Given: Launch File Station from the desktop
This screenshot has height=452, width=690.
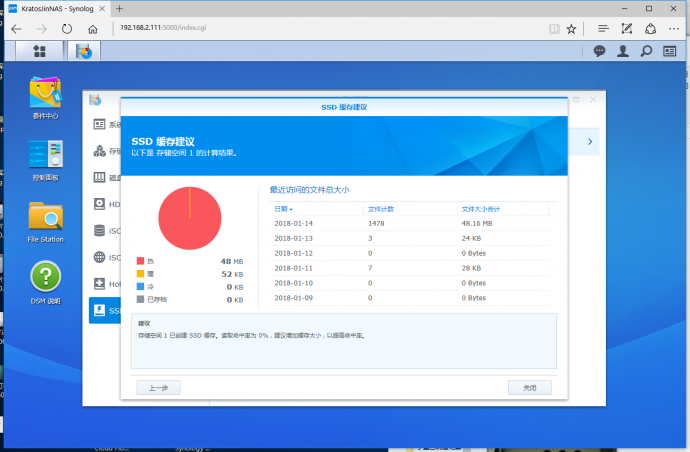Looking at the screenshot, I should [x=45, y=222].
